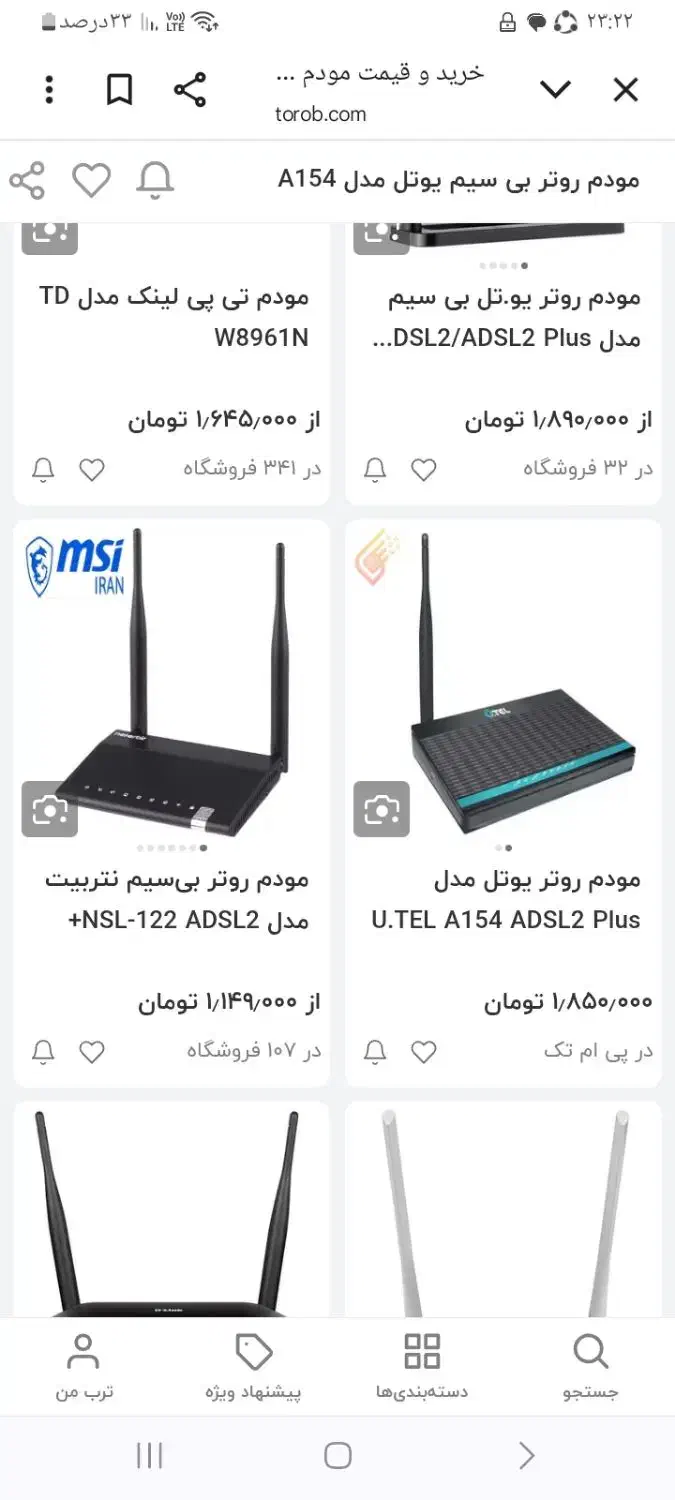Viewport: 675px width, 1500px height.
Task: Toggle price alert bell on the NSL-122 card
Action: coord(43,1052)
